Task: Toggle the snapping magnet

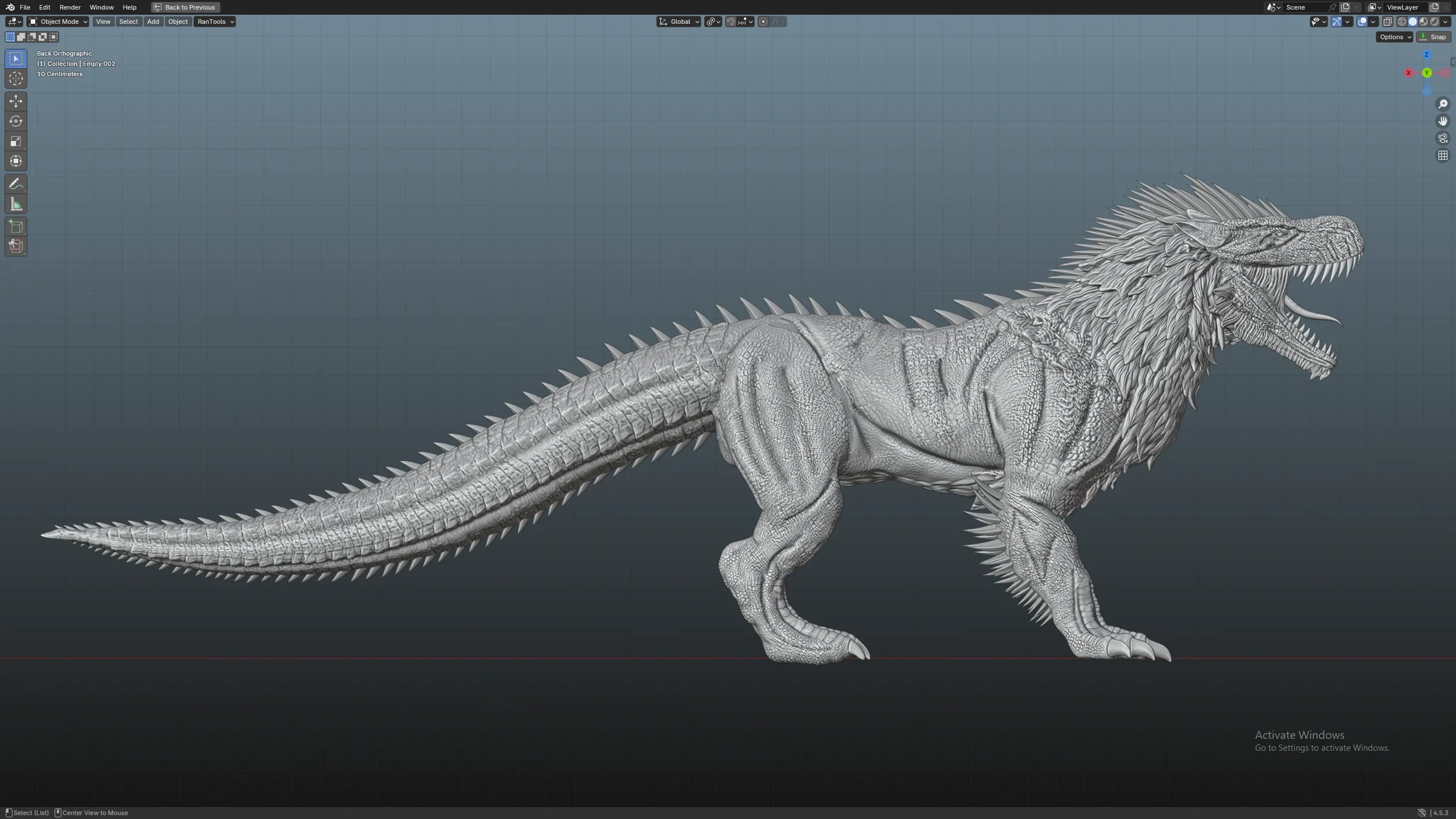Action: [x=730, y=22]
